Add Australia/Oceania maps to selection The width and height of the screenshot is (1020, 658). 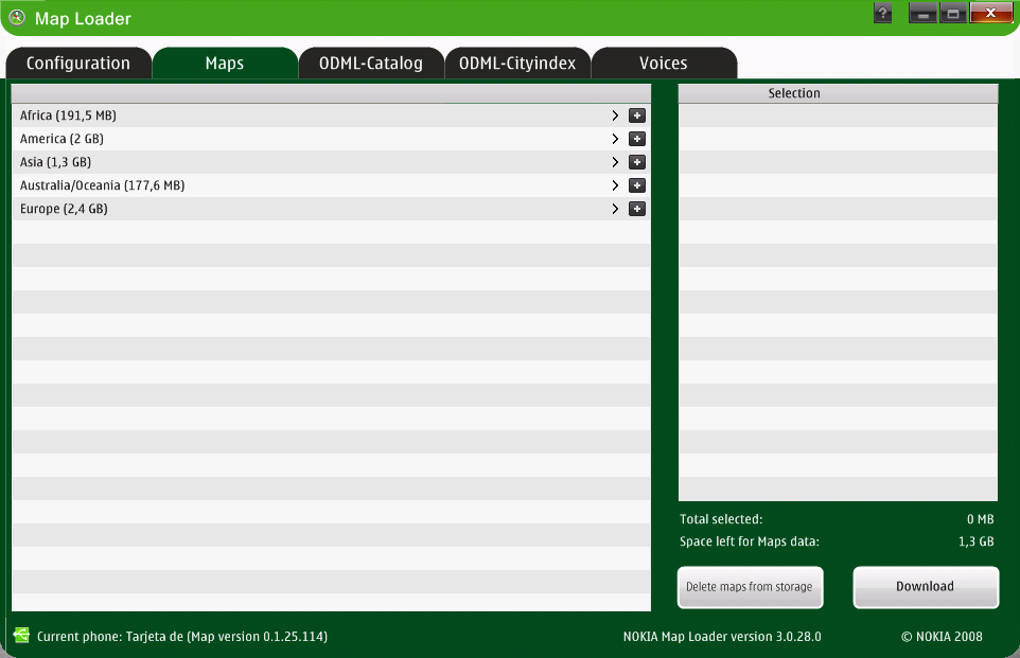637,186
